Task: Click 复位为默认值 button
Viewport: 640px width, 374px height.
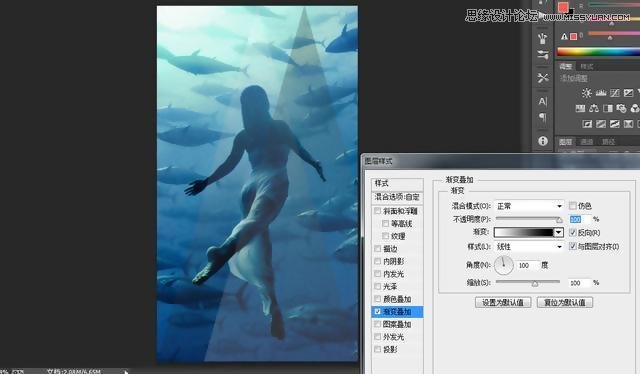Action: (564, 303)
